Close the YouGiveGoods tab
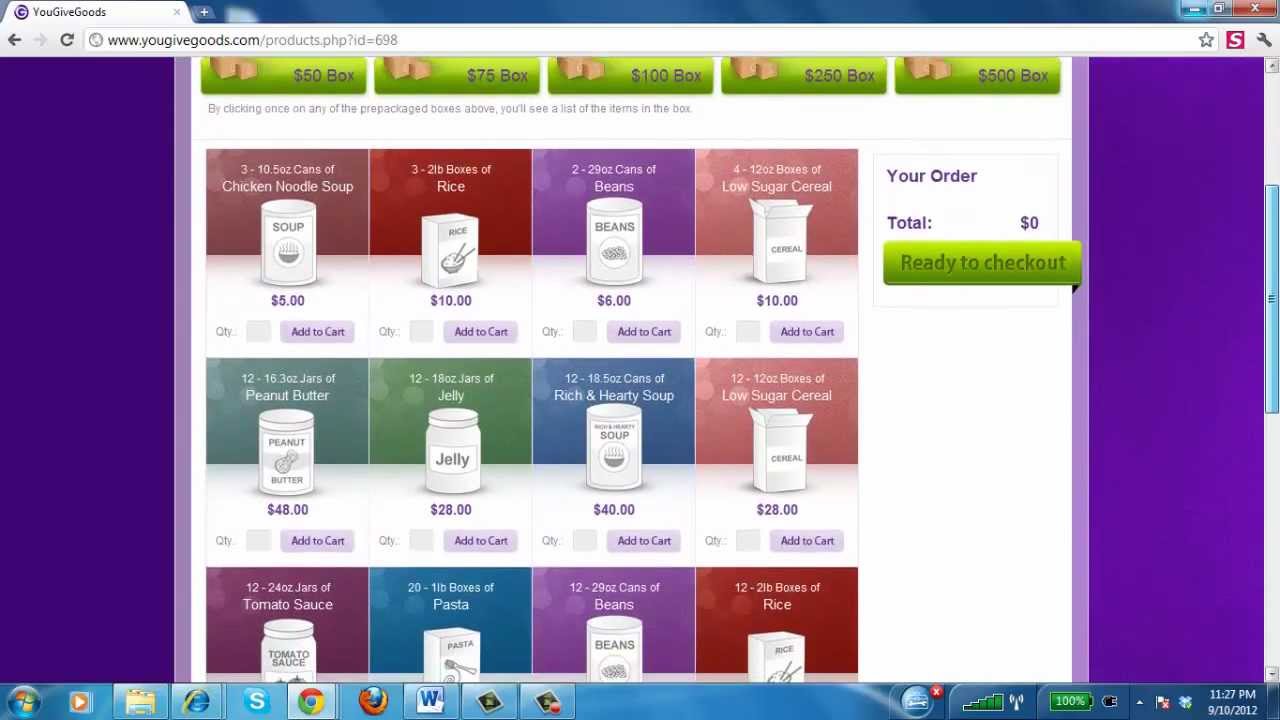This screenshot has height=720, width=1280. coord(177,12)
